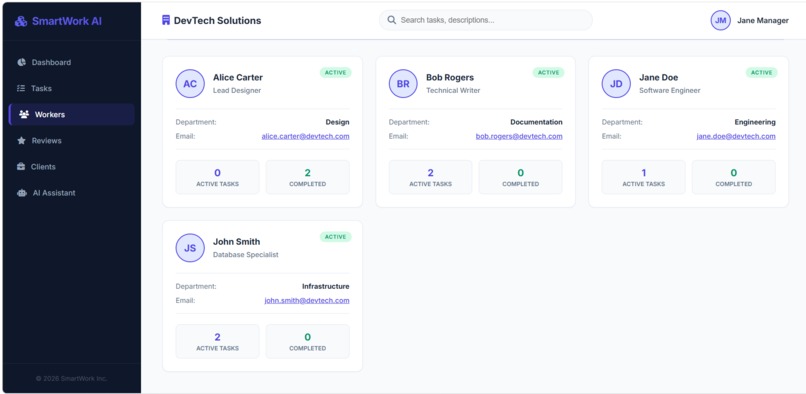Image resolution: width=806 pixels, height=394 pixels.
Task: Click the name Alice Carter
Action: pyautogui.click(x=238, y=77)
